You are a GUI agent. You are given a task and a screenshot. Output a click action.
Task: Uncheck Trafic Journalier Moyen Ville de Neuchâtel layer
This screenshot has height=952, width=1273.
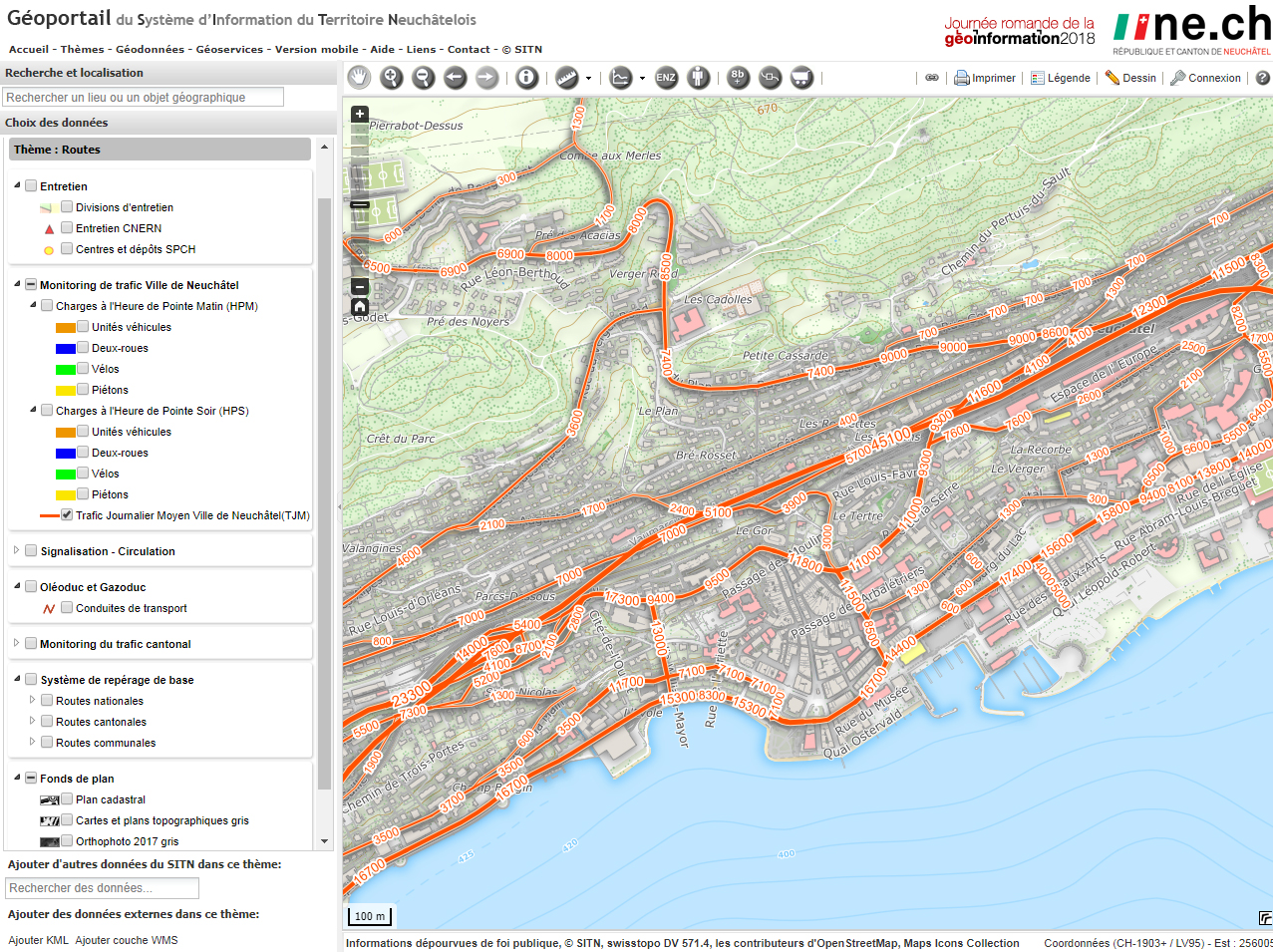coord(67,515)
